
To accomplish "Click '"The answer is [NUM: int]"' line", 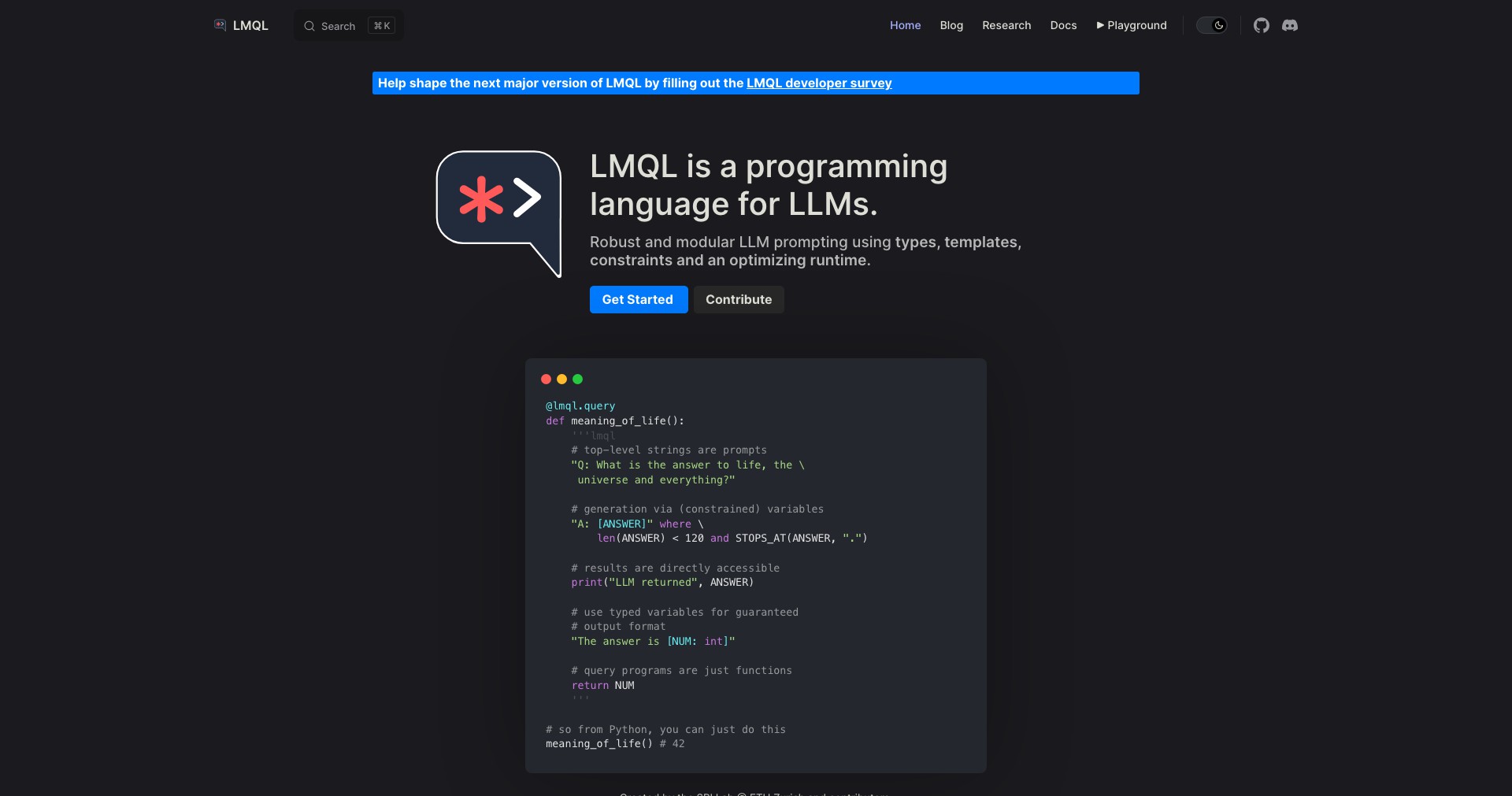I will pyautogui.click(x=653, y=642).
